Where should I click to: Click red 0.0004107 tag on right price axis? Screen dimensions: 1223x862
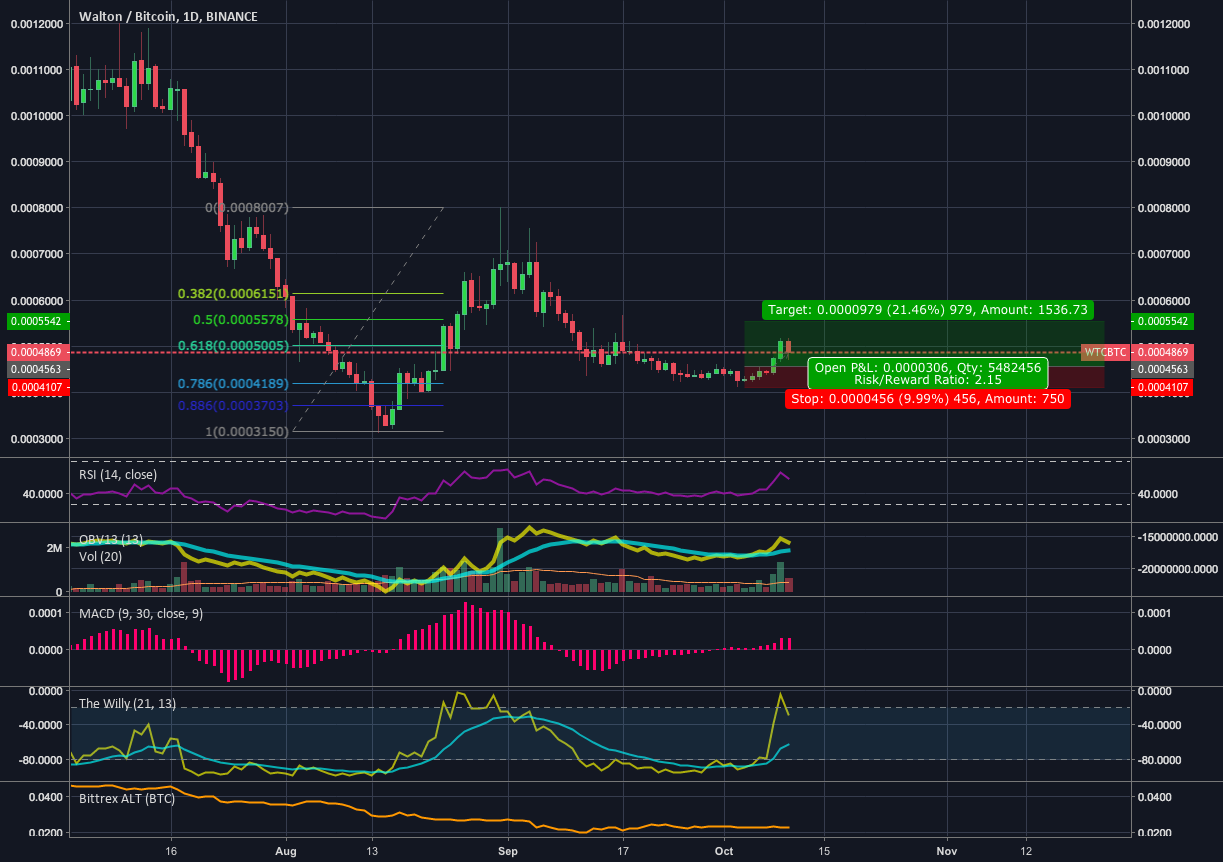[x=1161, y=389]
